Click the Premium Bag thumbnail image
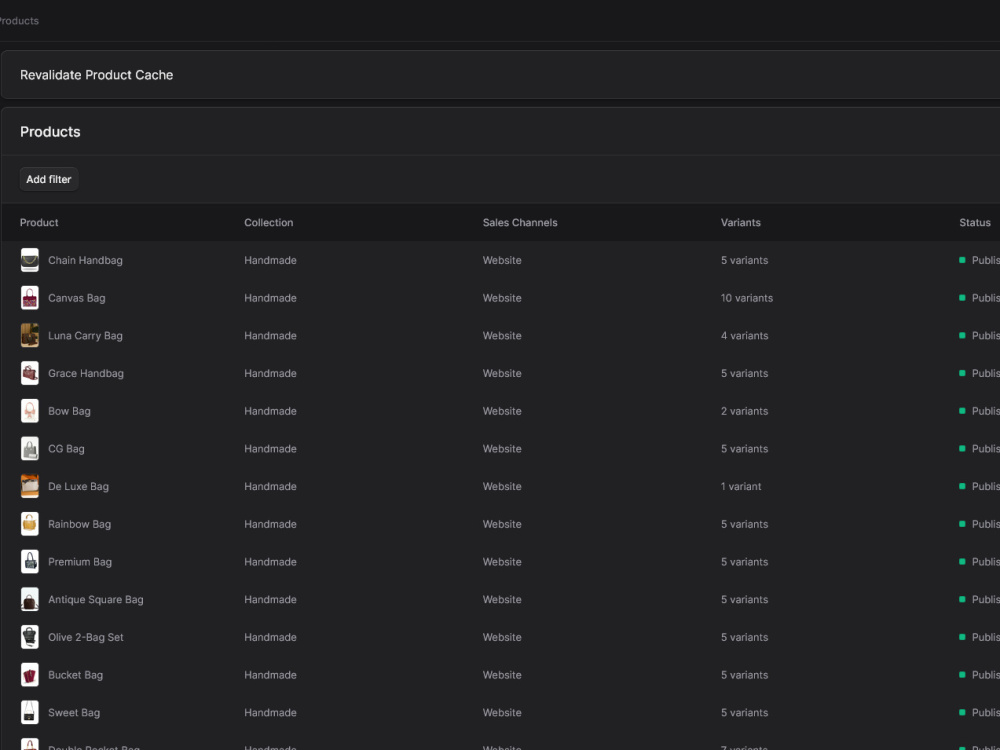Screen dimensions: 1000x750 click(x=30, y=561)
